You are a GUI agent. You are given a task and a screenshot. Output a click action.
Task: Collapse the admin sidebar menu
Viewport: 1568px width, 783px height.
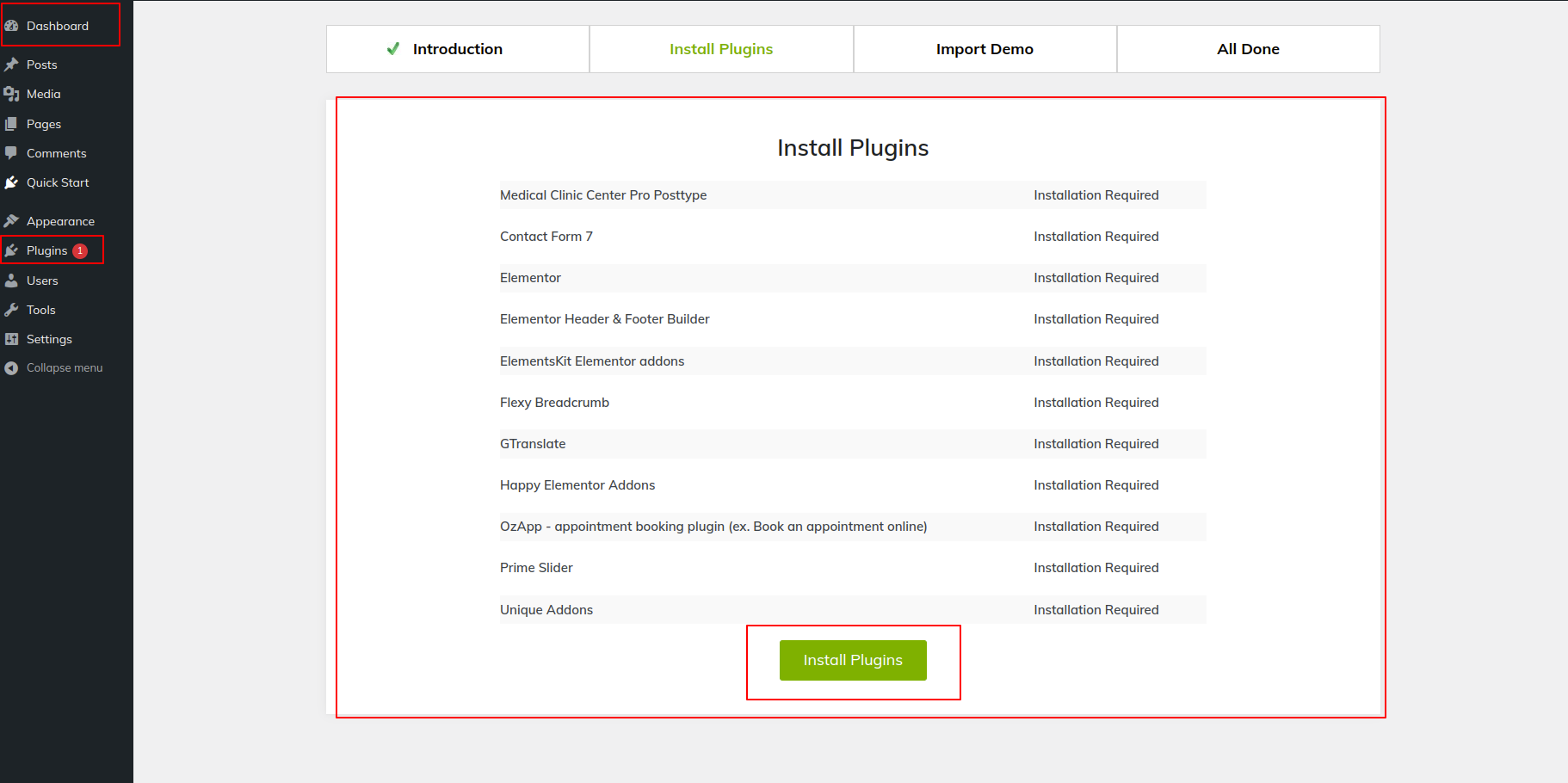coord(64,367)
